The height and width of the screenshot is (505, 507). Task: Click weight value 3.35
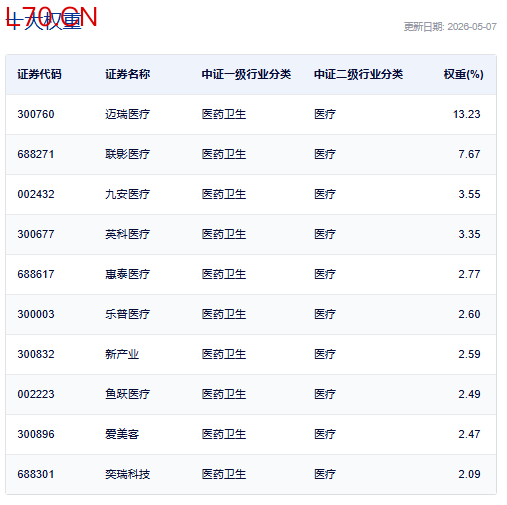469,234
